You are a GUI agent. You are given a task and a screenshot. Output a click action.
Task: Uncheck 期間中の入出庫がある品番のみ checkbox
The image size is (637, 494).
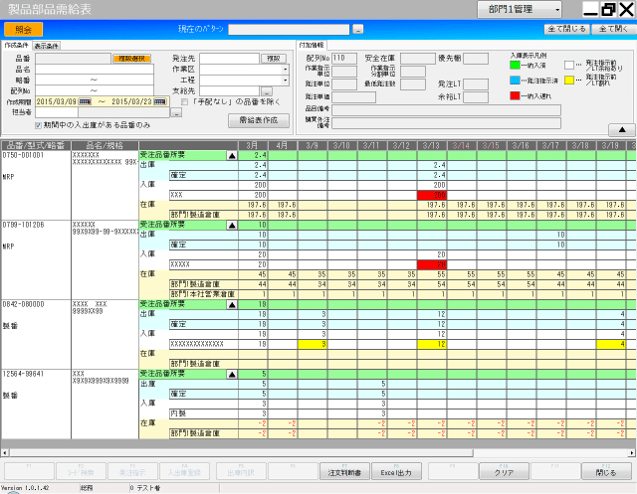39,125
